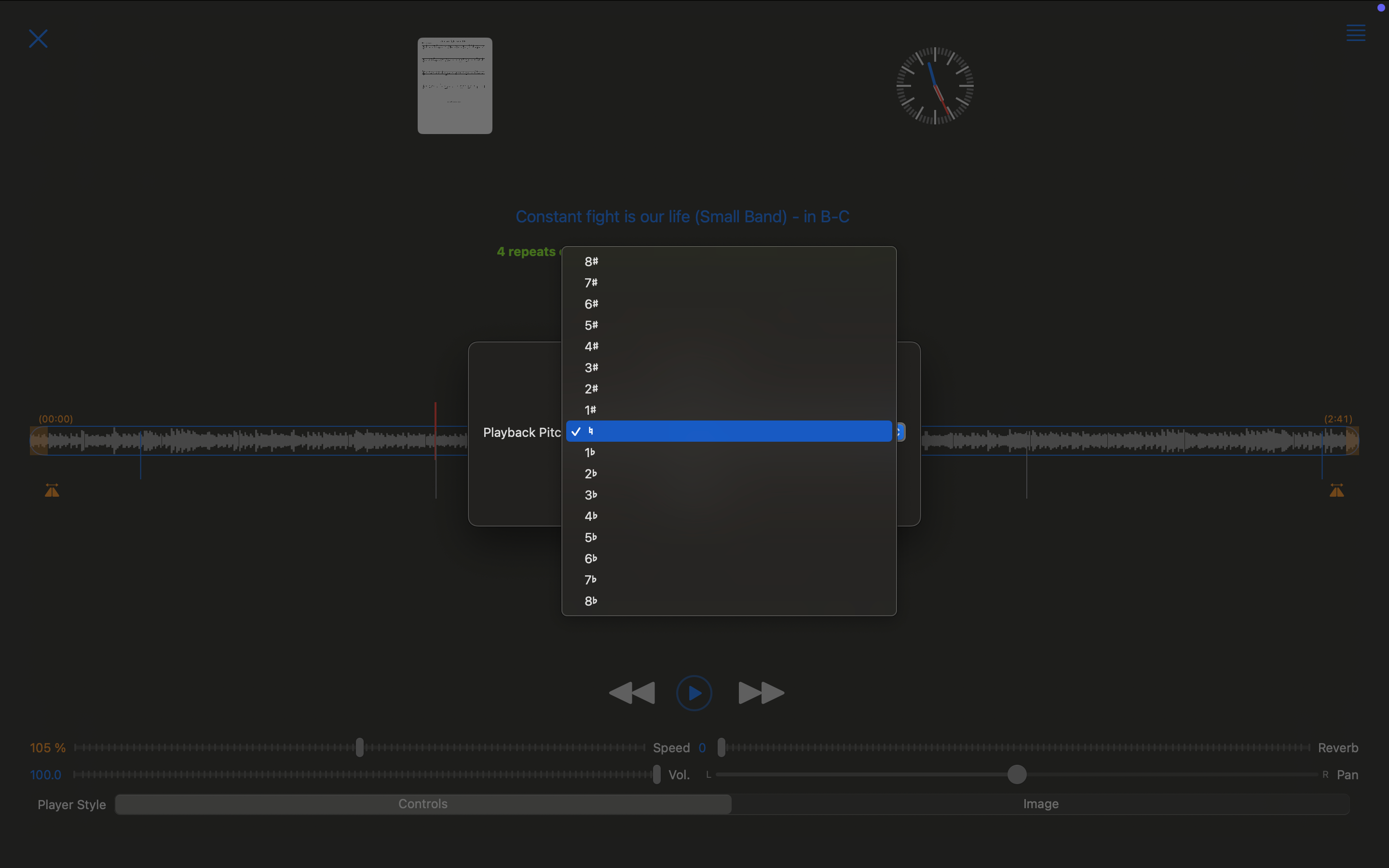Select 2♭ pitch option

pos(729,474)
